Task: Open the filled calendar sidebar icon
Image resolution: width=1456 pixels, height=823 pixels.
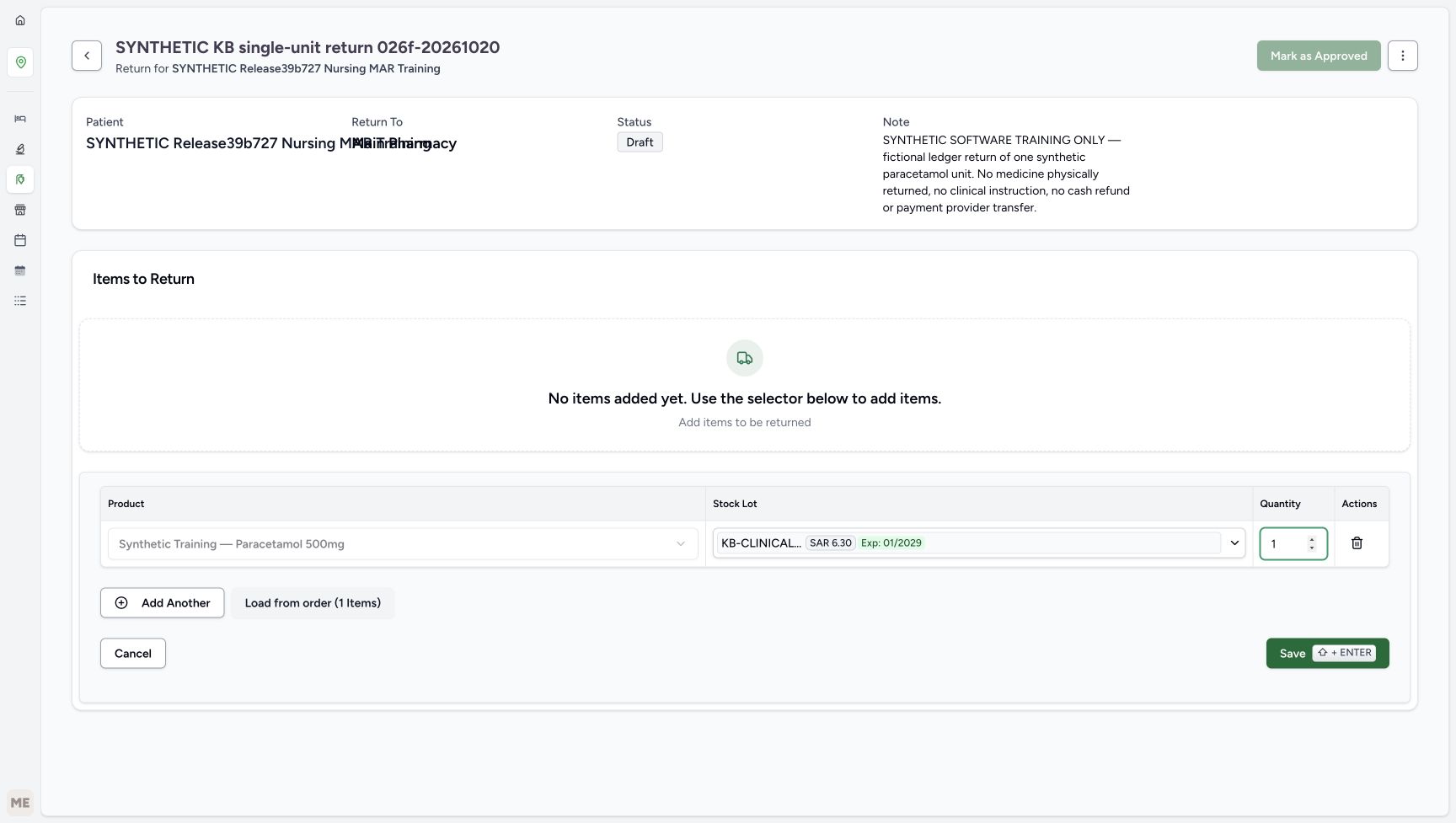Action: pyautogui.click(x=20, y=270)
